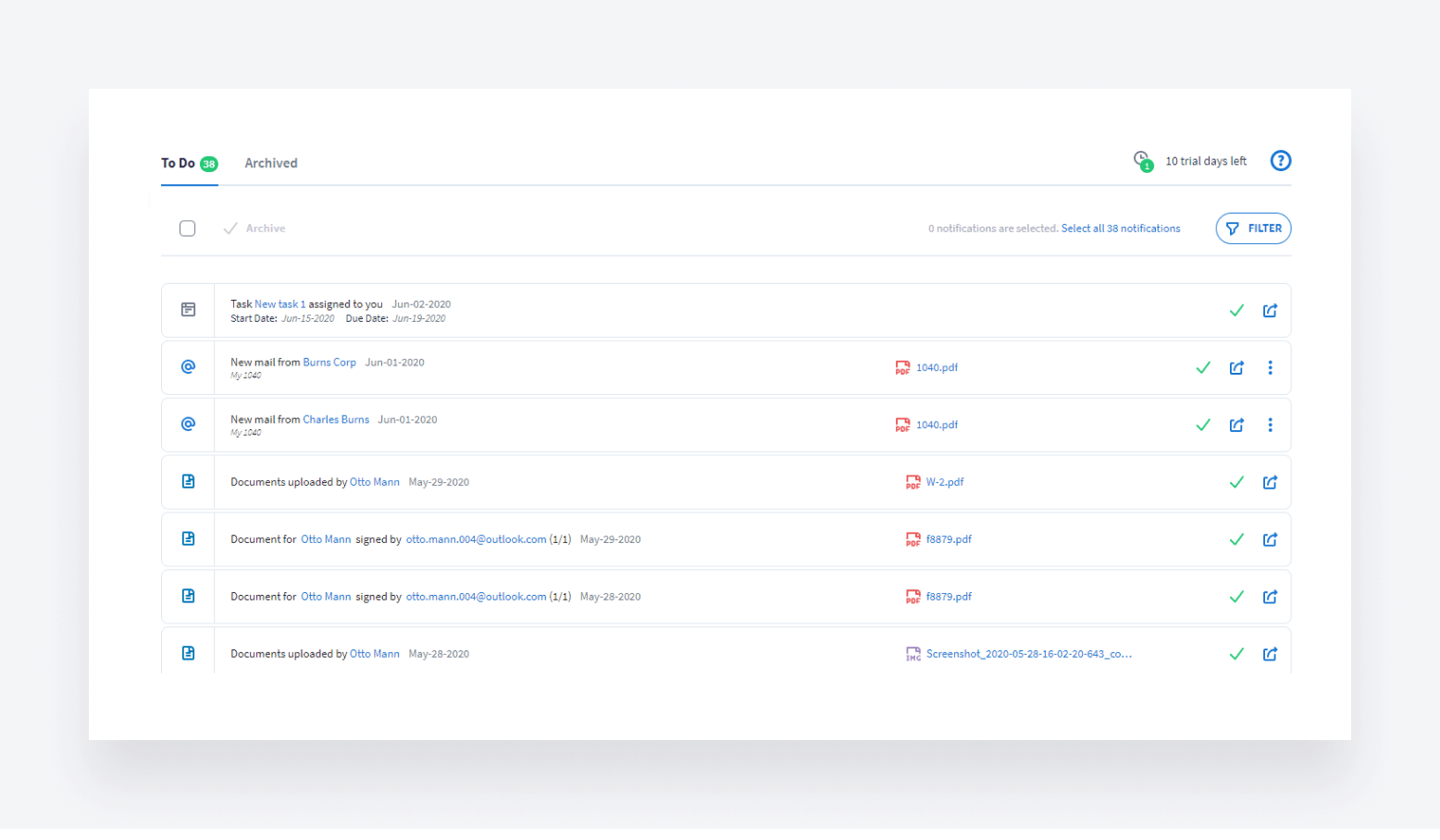
Task: Archive the Screenshot upload notification checkmark
Action: coord(1236,655)
